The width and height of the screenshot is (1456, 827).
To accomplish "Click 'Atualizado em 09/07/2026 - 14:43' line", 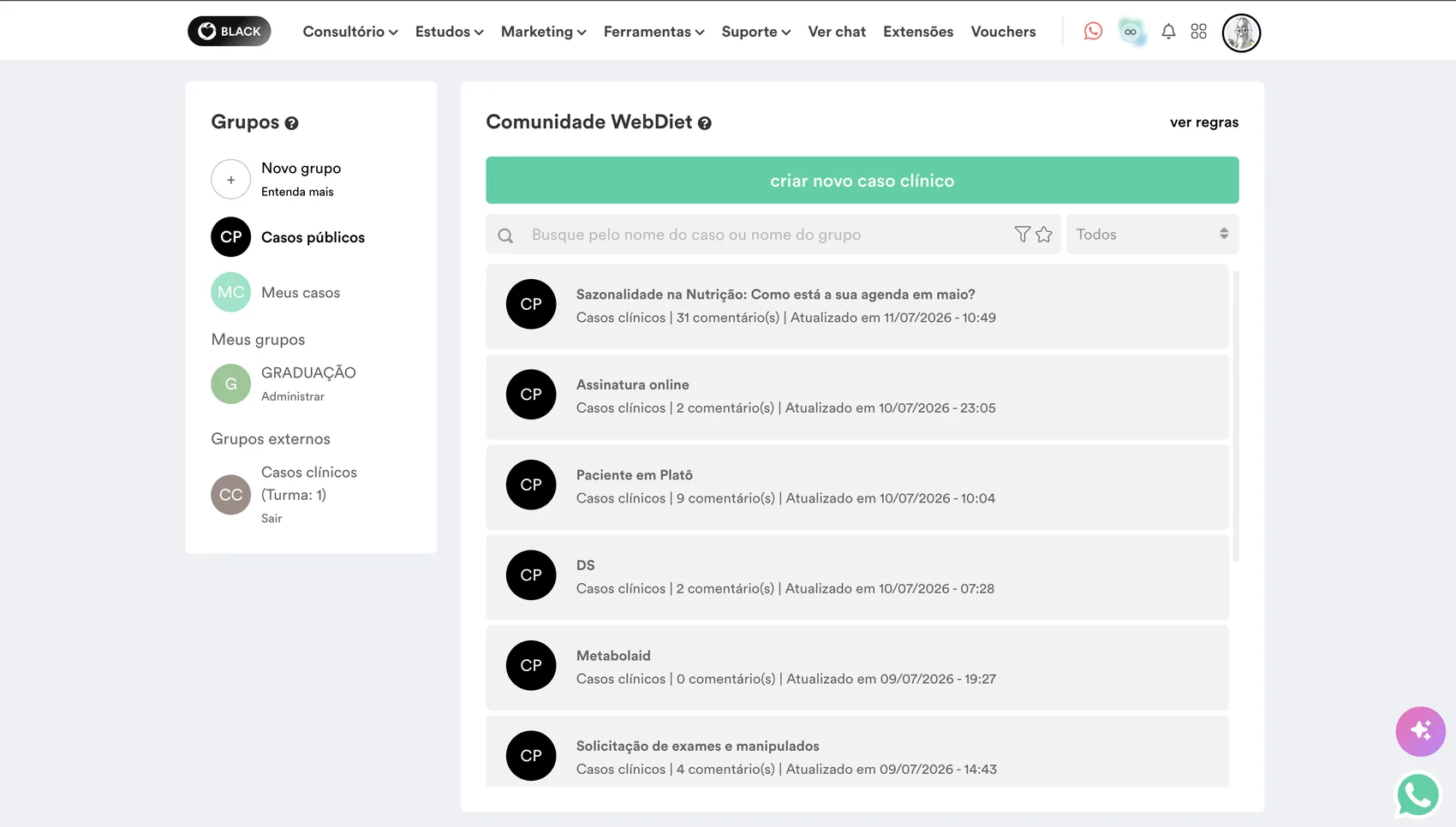I will click(892, 770).
